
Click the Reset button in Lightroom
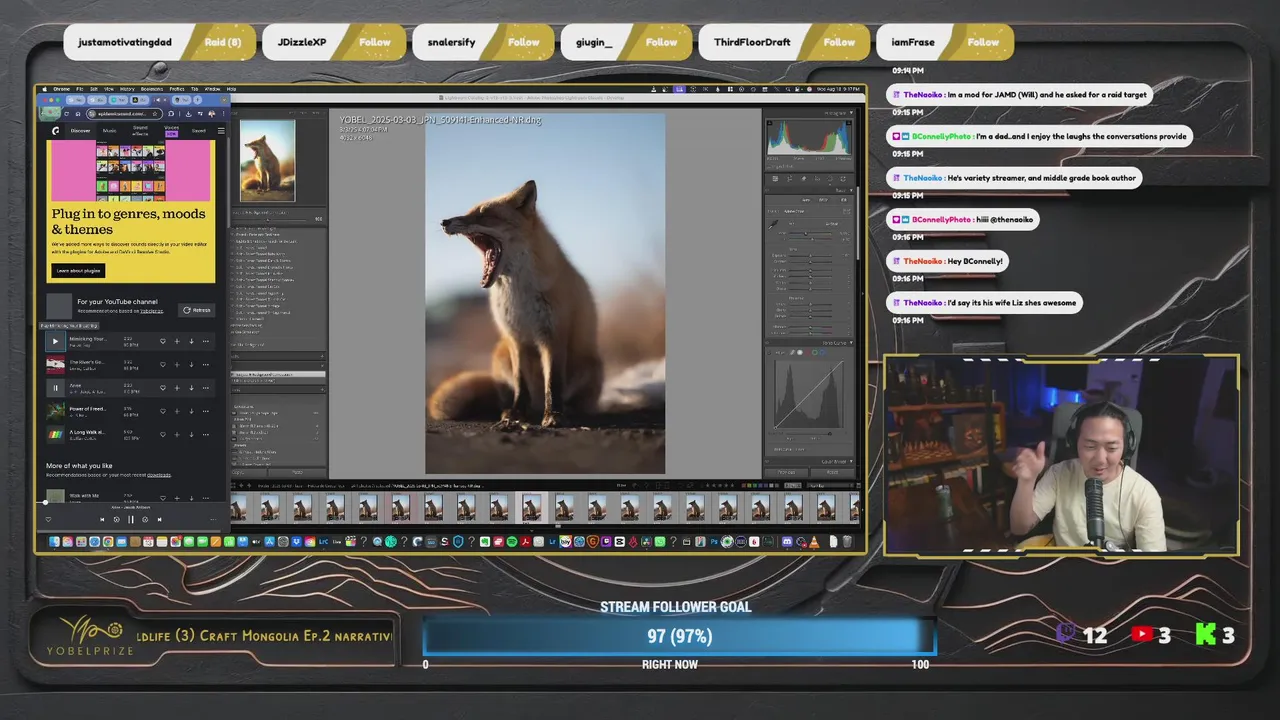point(833,472)
